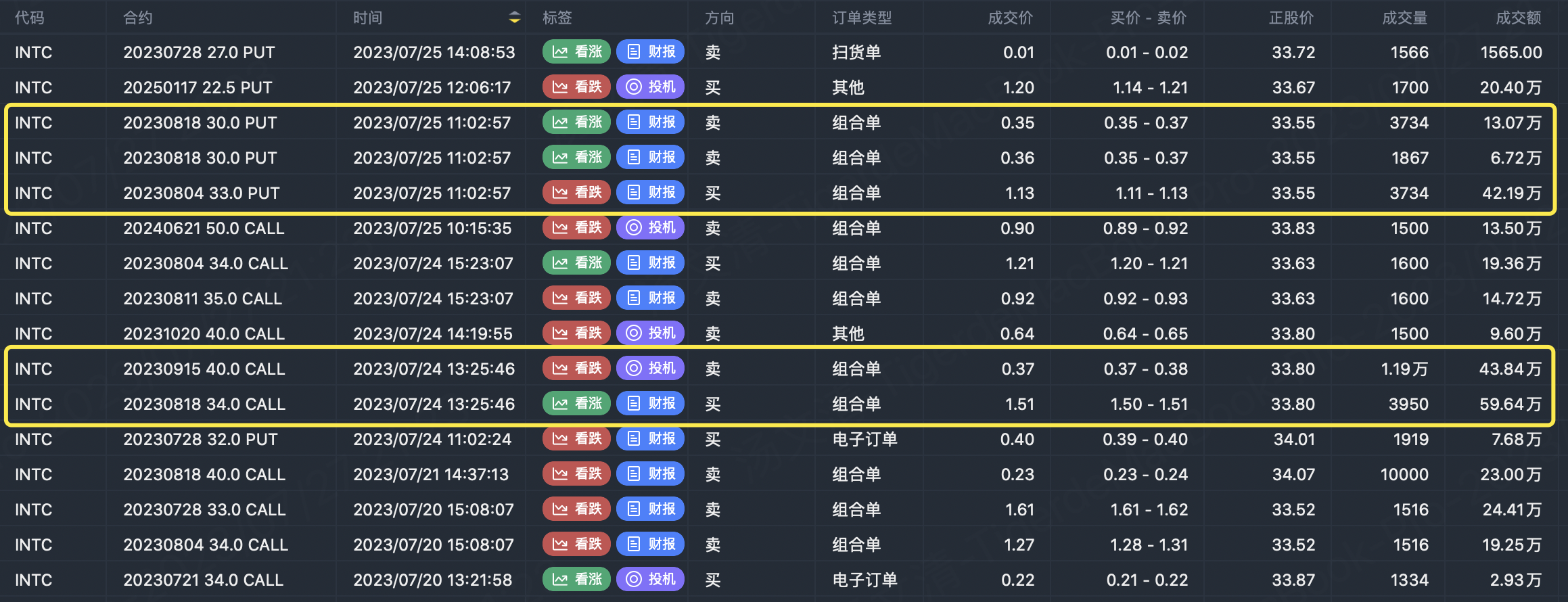Click the 成交价 column header
This screenshot has width=1568, height=602.
pyautogui.click(x=1011, y=18)
